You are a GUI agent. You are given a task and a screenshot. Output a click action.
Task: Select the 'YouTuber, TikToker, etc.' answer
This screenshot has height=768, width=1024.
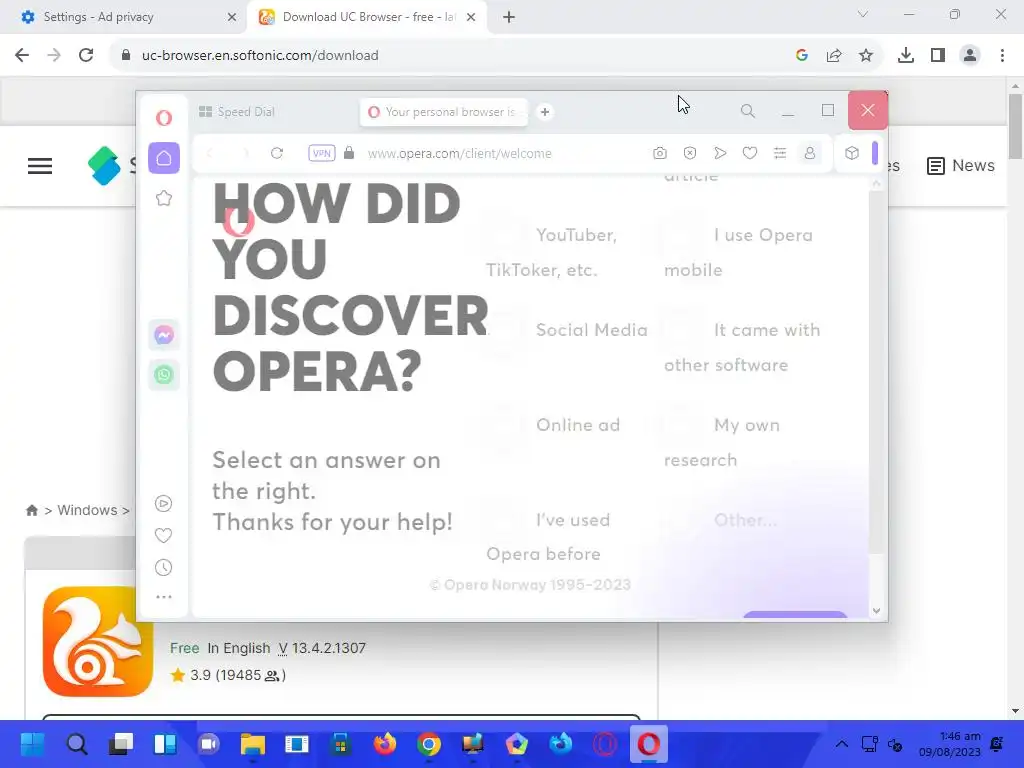pos(551,252)
